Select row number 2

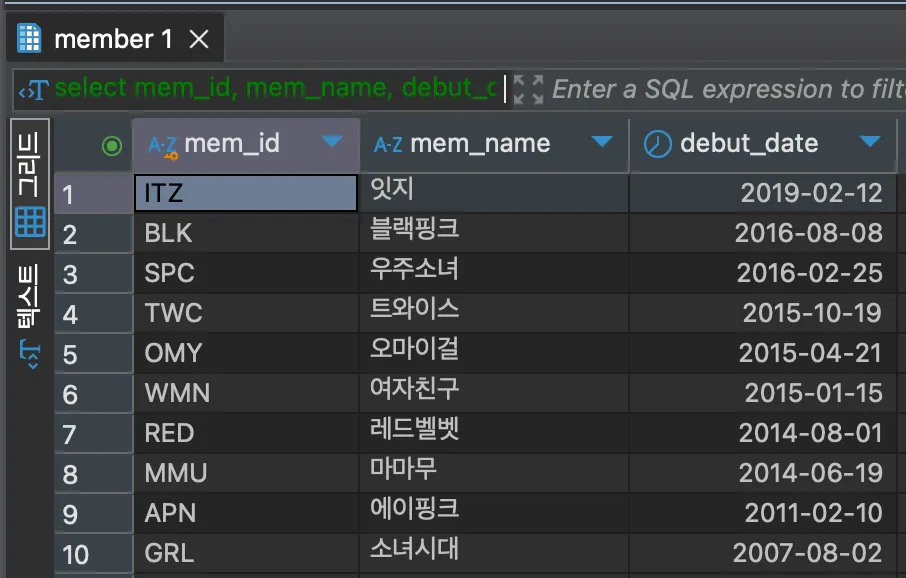click(x=94, y=234)
